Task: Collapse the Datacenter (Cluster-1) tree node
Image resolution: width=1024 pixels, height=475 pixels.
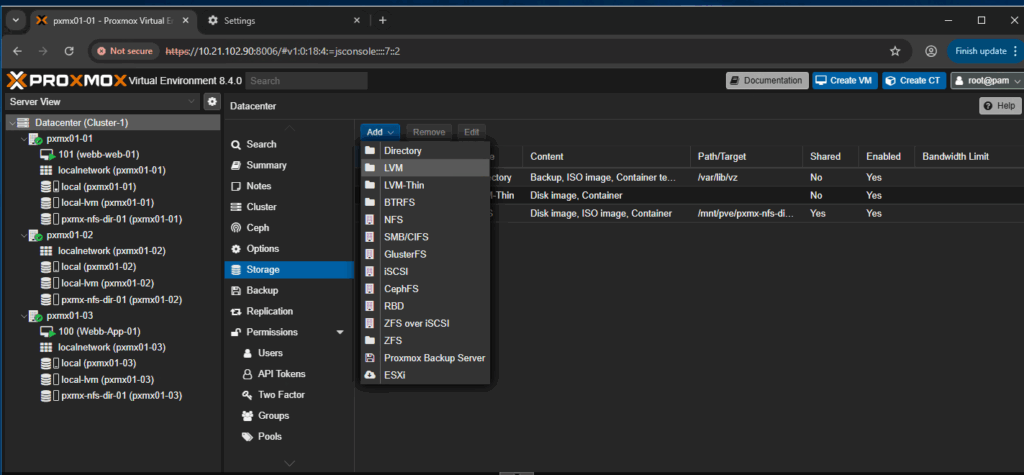Action: click(x=11, y=123)
